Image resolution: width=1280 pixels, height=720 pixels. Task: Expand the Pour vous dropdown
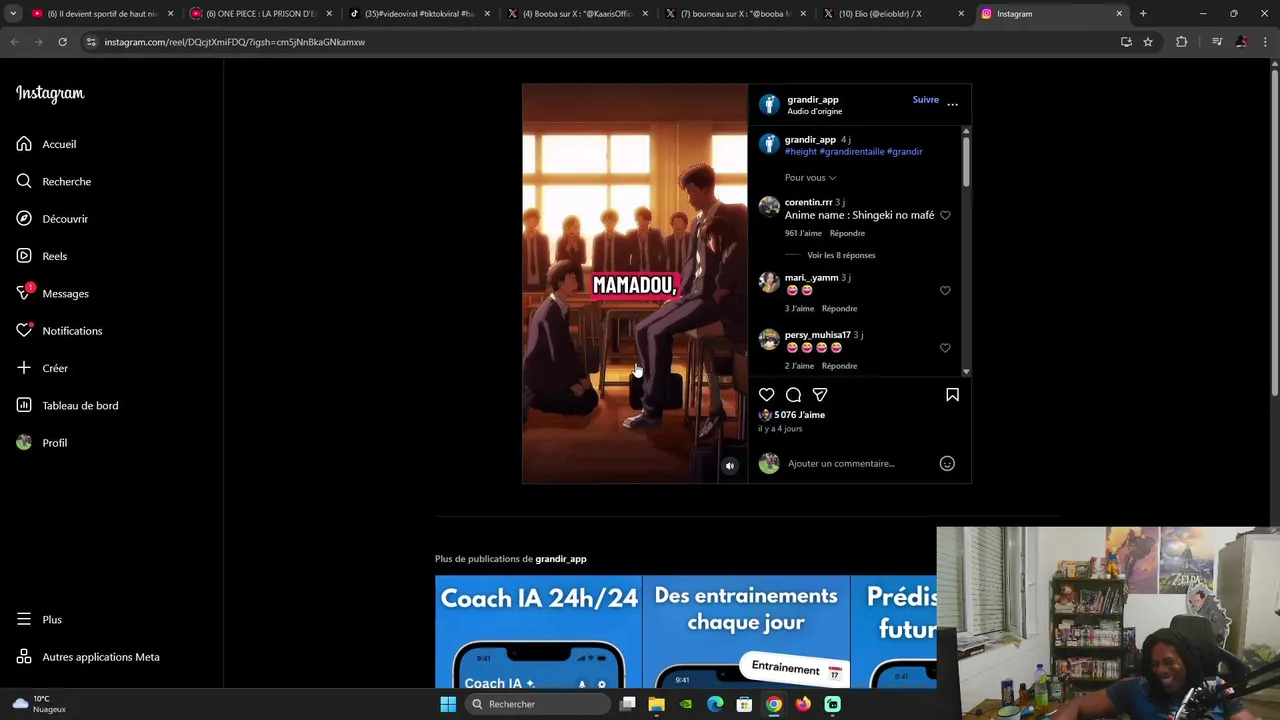(811, 178)
